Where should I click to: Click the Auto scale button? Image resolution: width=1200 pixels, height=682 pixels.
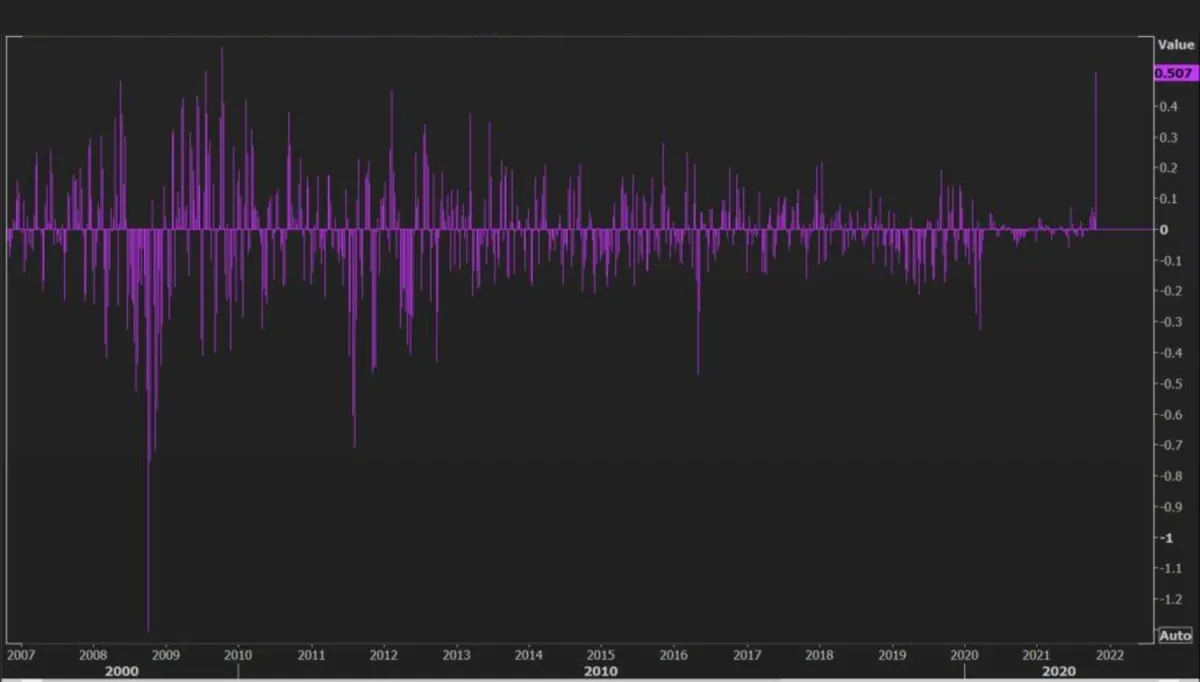pyautogui.click(x=1175, y=636)
